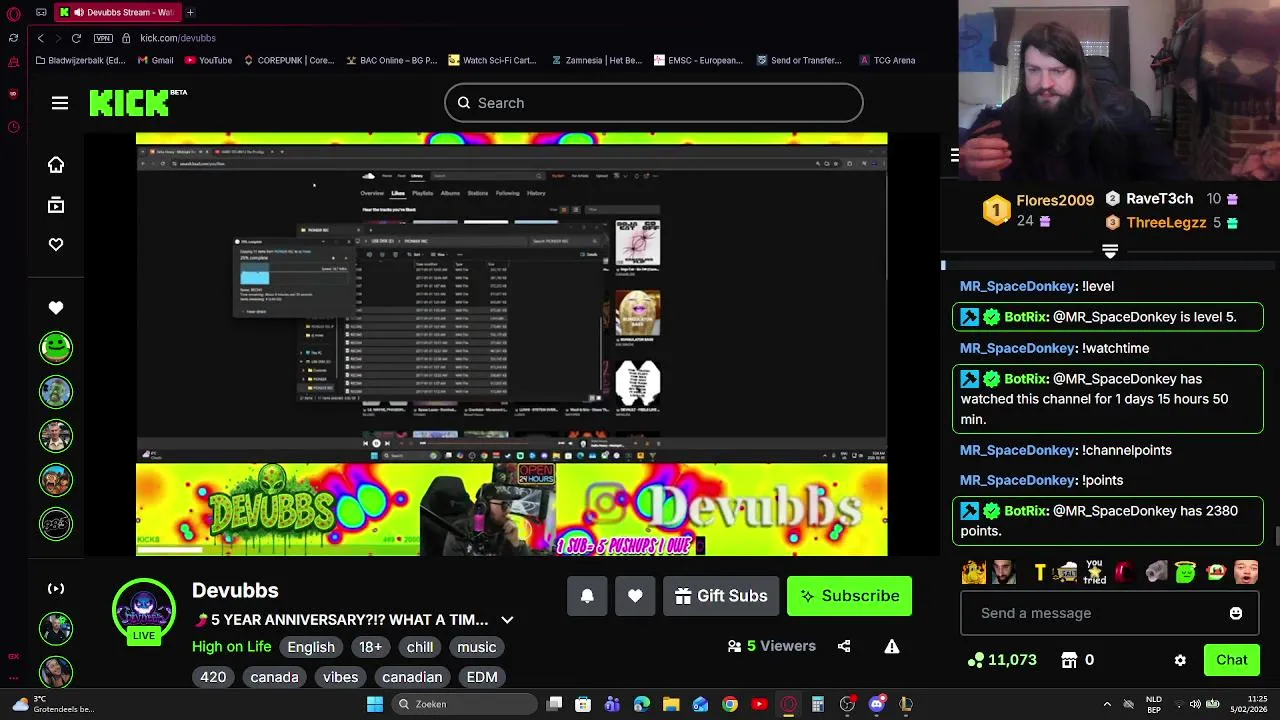Toggle notifications with the bell button
1280x720 pixels.
[x=587, y=596]
